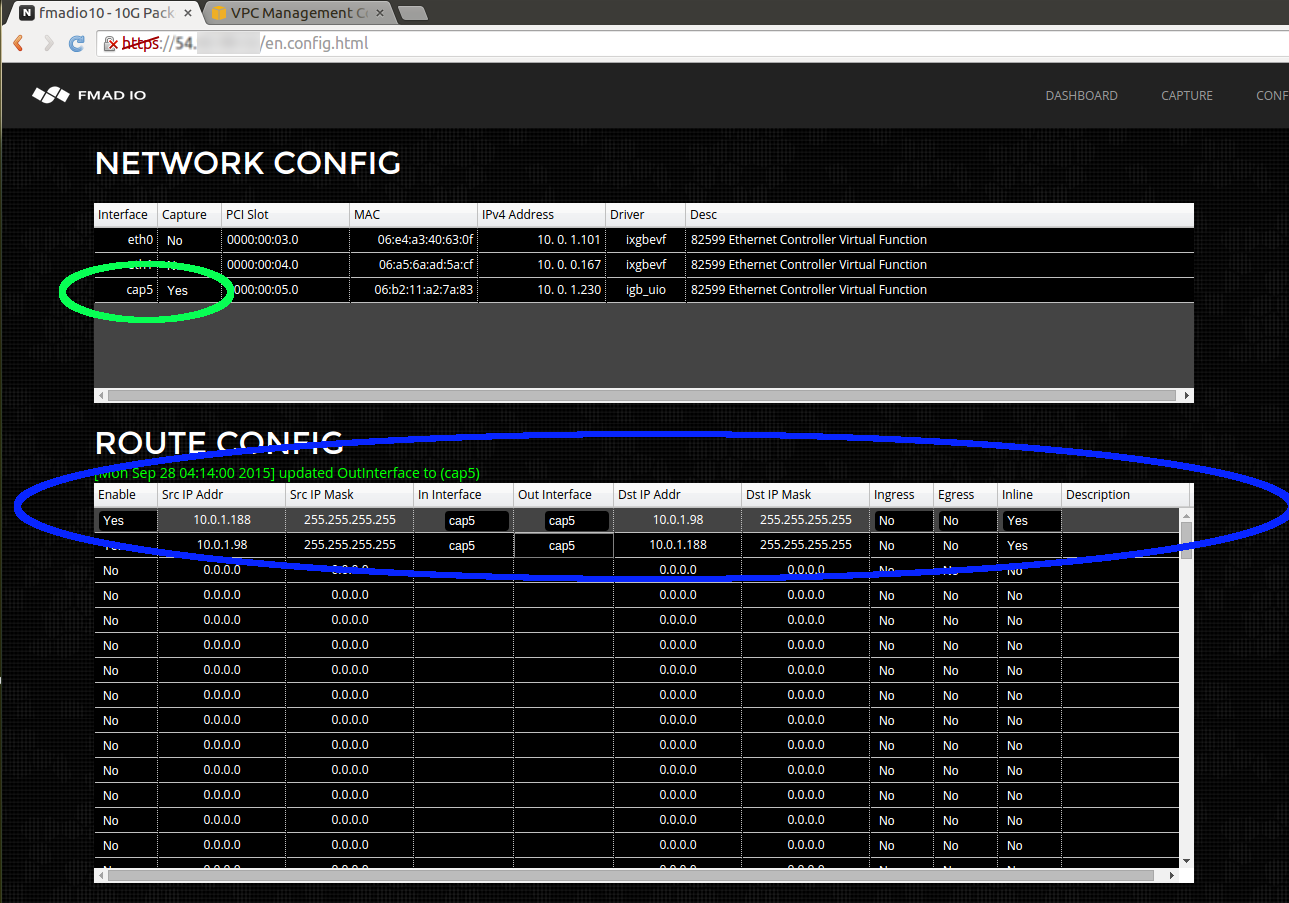Click the FMAD IO logo
Viewport: 1289px width, 903px height.
[88, 95]
